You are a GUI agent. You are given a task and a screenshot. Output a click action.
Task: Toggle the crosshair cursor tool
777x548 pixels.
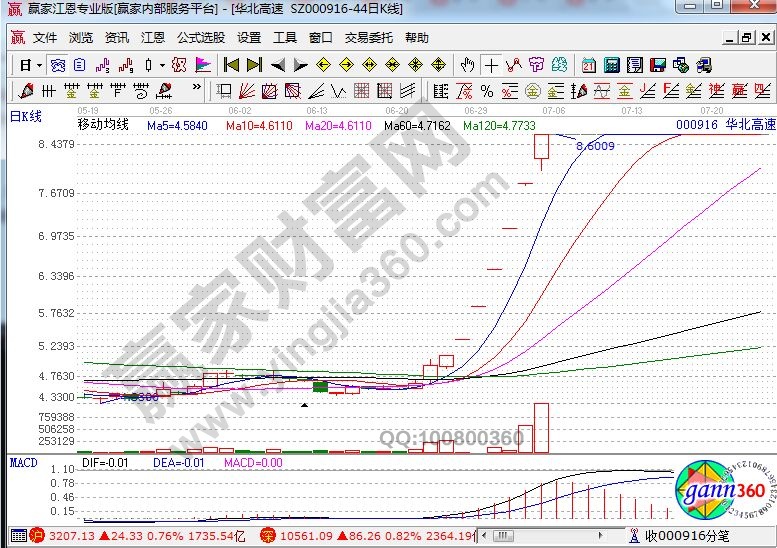point(490,65)
